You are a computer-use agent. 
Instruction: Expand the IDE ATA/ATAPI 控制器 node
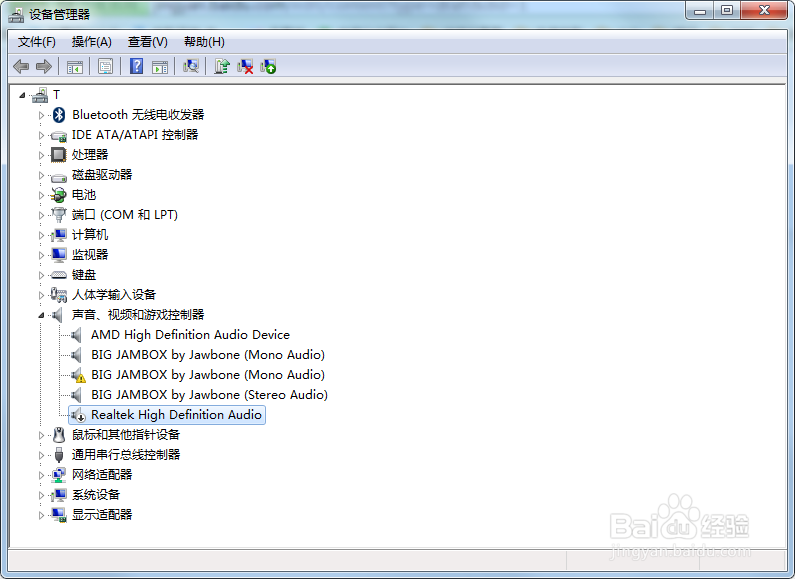tap(42, 135)
